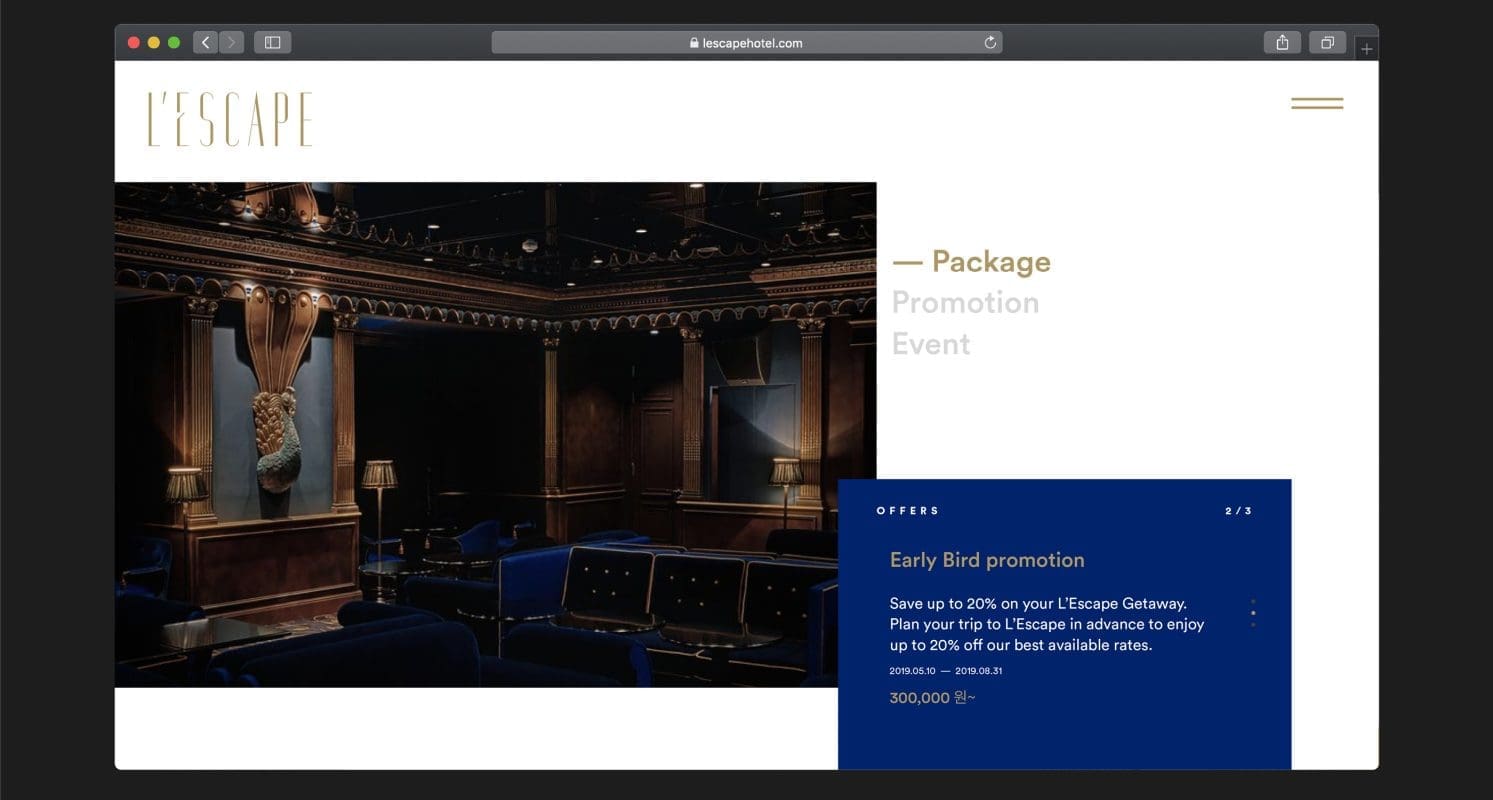The image size is (1493, 800).
Task: Select the top slide pagination dot
Action: pyautogui.click(x=1253, y=602)
